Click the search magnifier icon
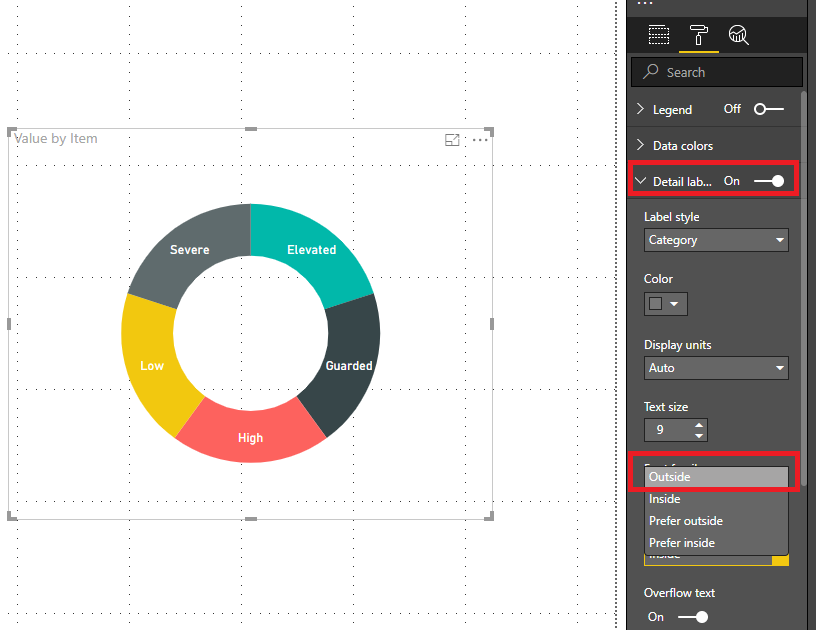The image size is (816, 630). [x=651, y=72]
